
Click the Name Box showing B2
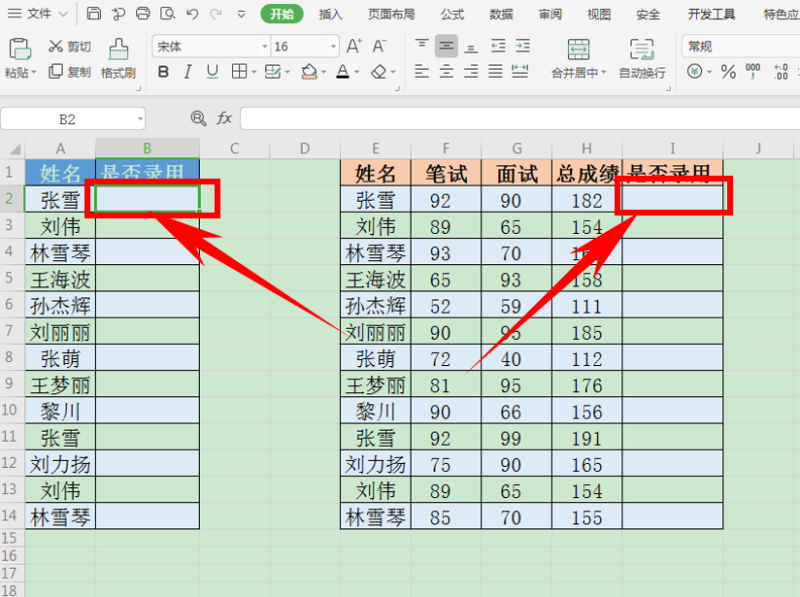[x=72, y=118]
